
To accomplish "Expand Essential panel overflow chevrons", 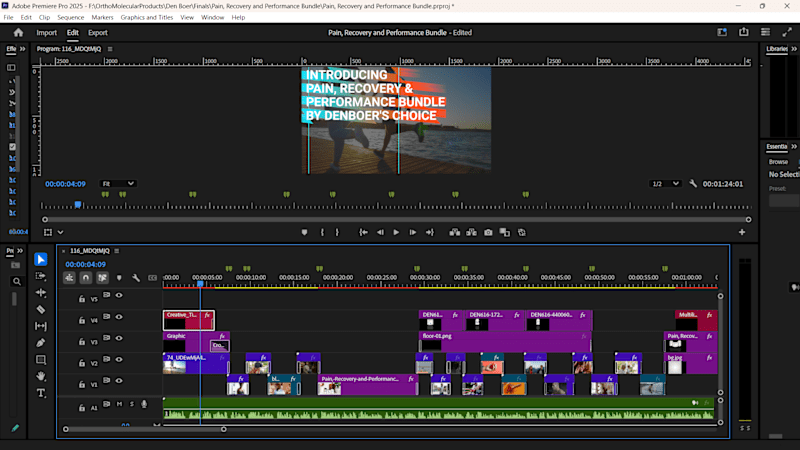I will pos(794,147).
